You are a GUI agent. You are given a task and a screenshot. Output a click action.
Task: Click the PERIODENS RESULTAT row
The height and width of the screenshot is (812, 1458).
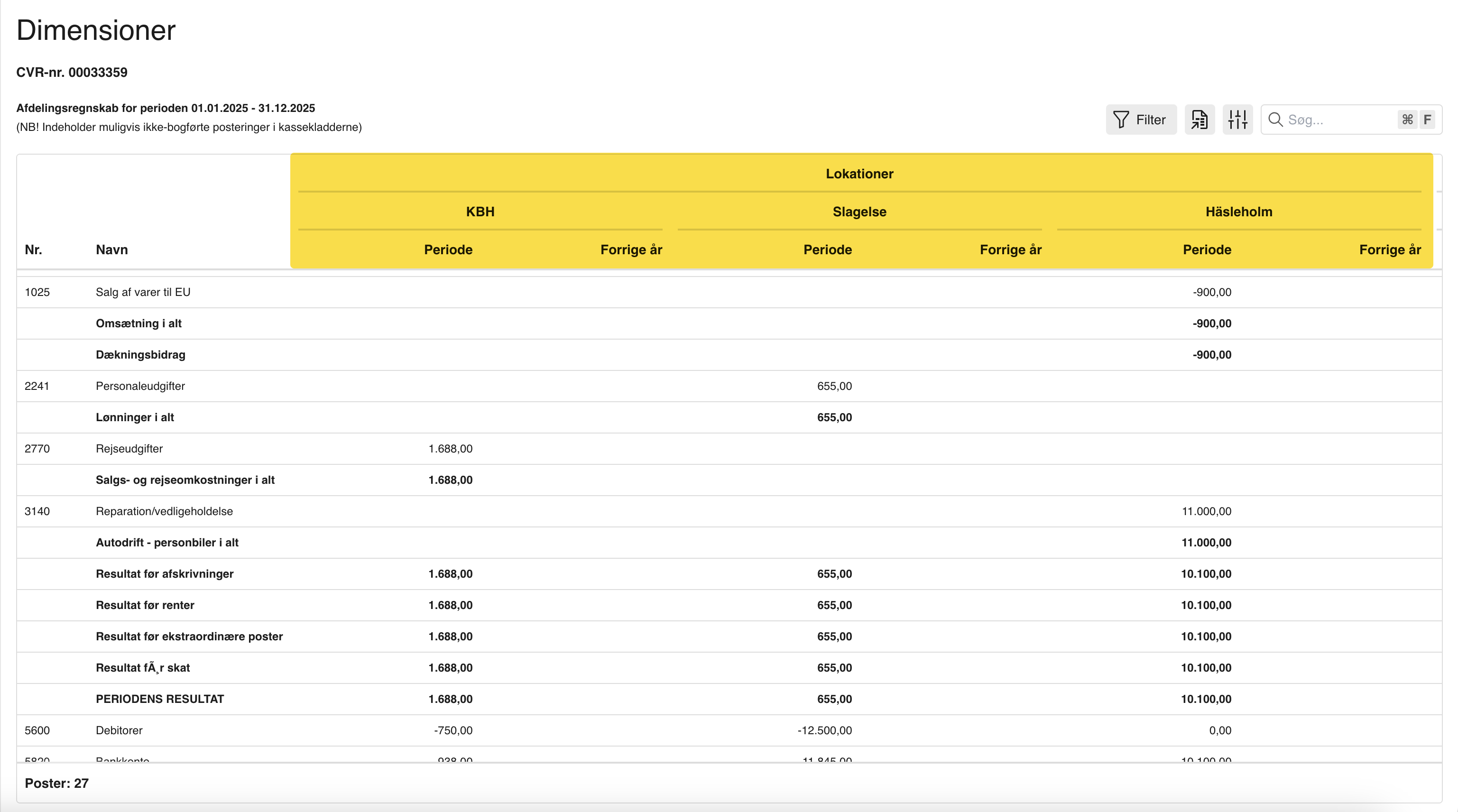click(160, 699)
